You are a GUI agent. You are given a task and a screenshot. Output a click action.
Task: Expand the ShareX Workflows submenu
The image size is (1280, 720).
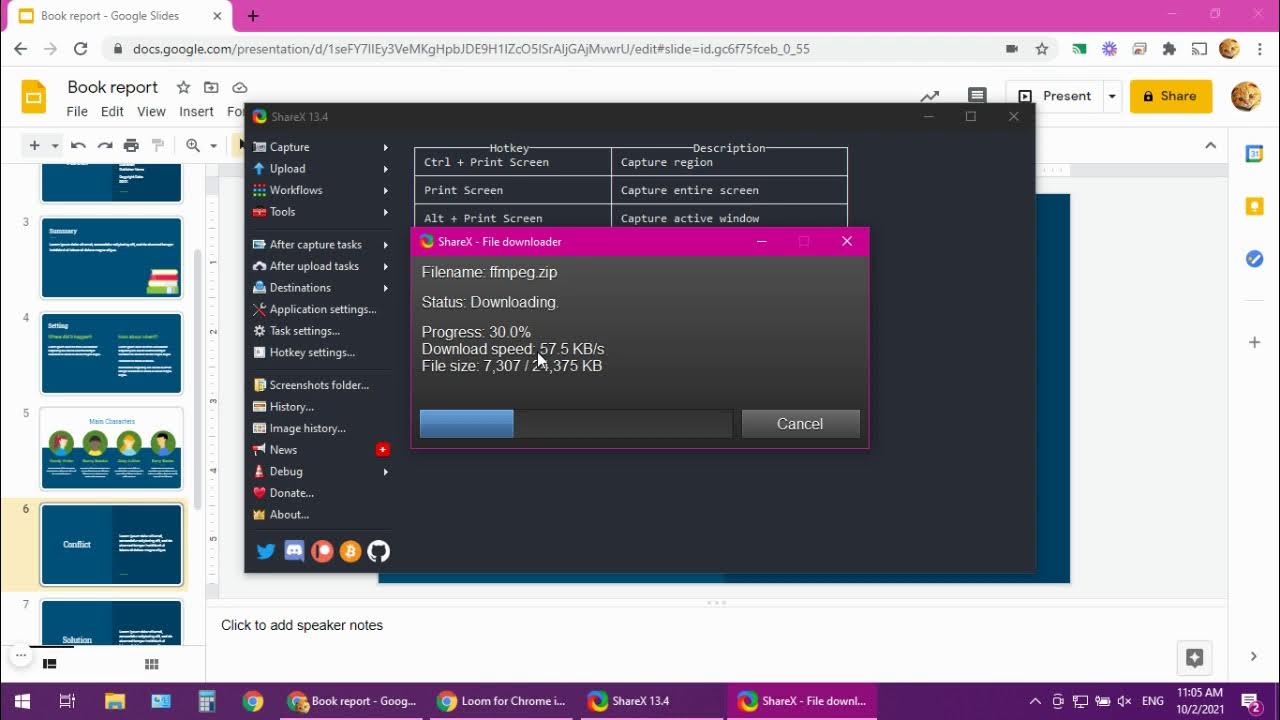pyautogui.click(x=385, y=190)
